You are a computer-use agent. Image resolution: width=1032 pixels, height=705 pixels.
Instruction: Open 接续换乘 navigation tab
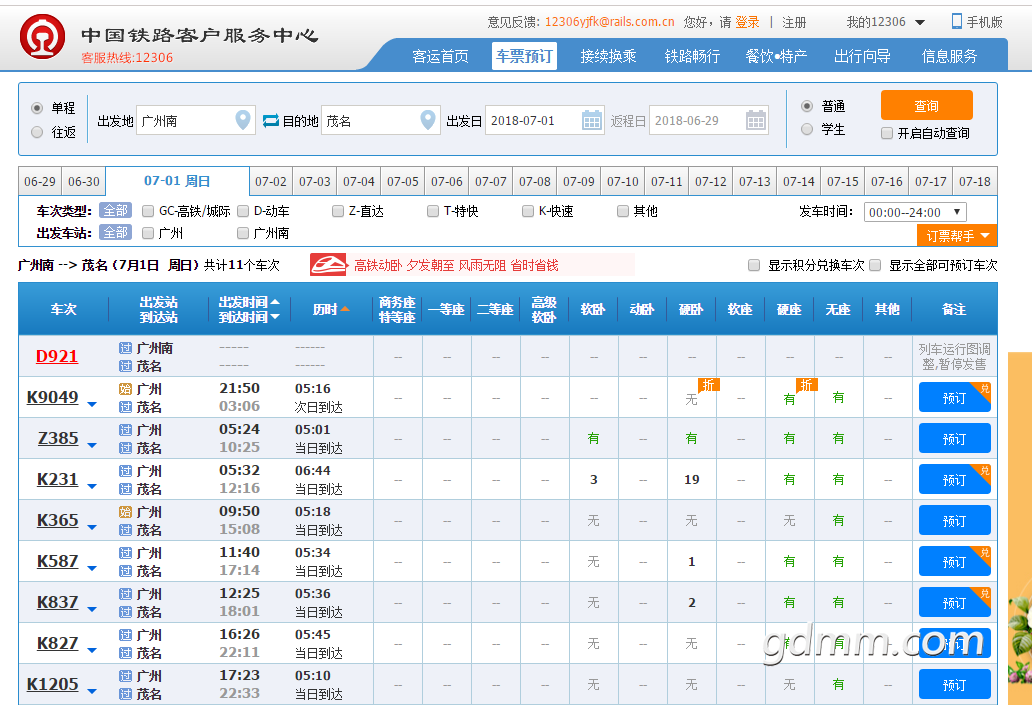point(608,56)
